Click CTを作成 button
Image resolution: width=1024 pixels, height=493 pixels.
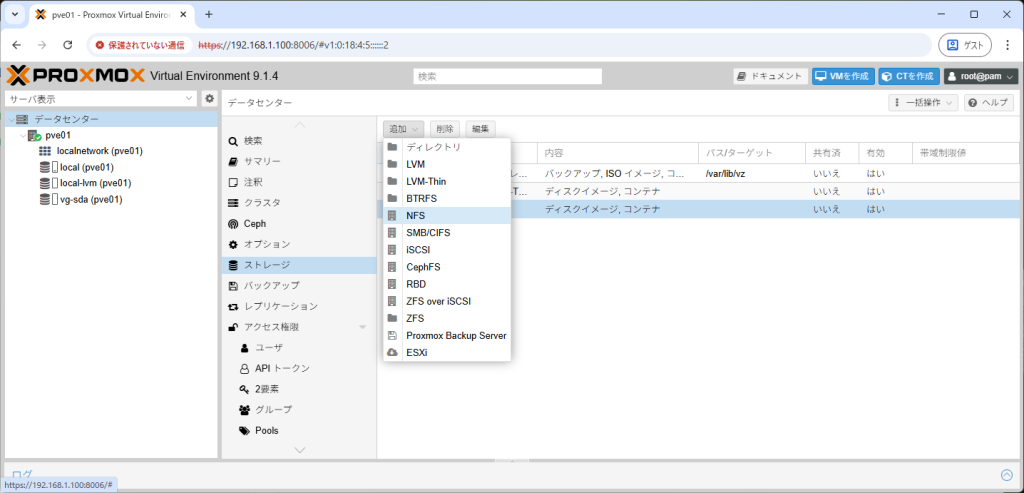909,76
